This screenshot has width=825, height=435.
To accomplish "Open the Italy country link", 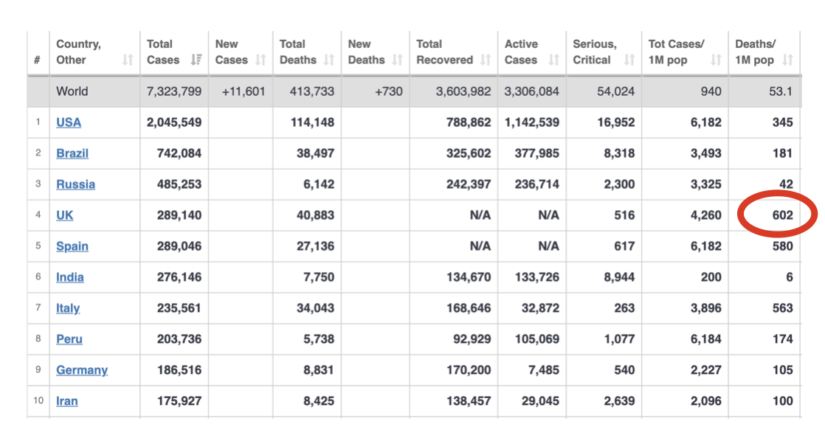I will pos(68,308).
